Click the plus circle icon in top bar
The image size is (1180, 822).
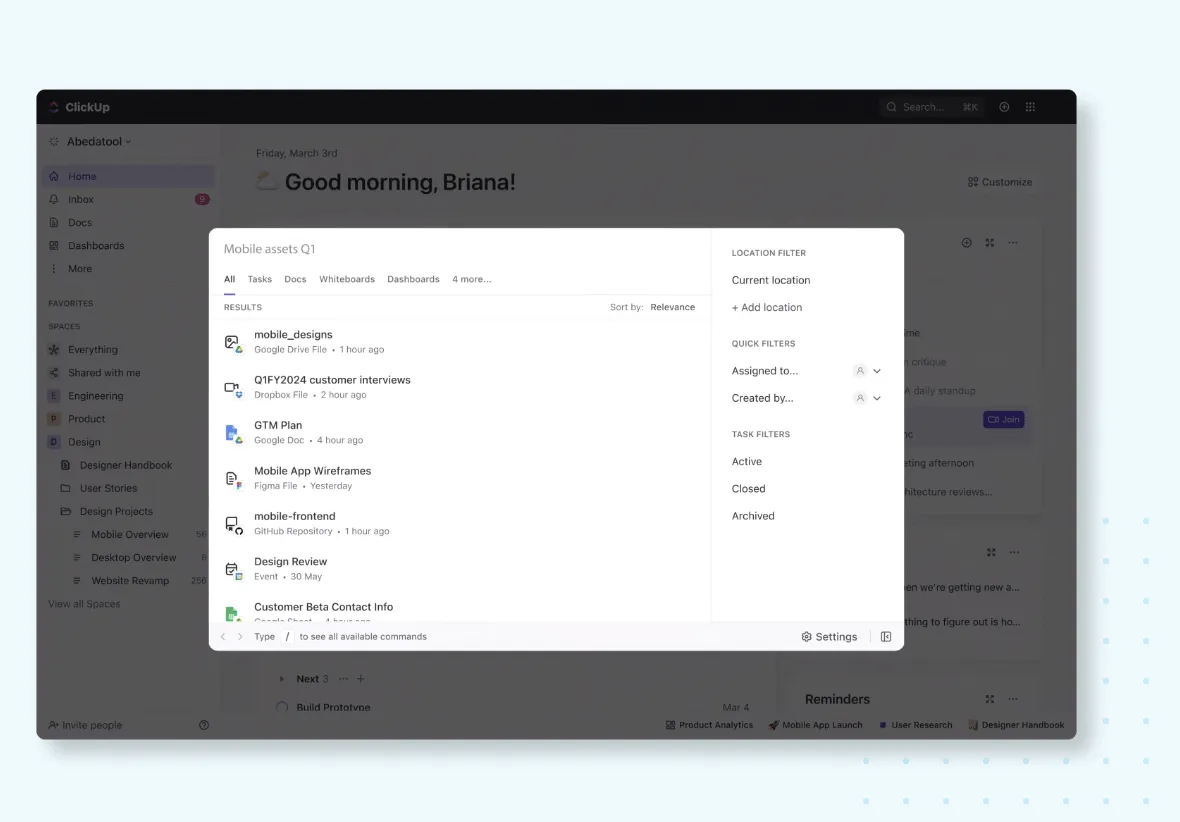(1004, 107)
